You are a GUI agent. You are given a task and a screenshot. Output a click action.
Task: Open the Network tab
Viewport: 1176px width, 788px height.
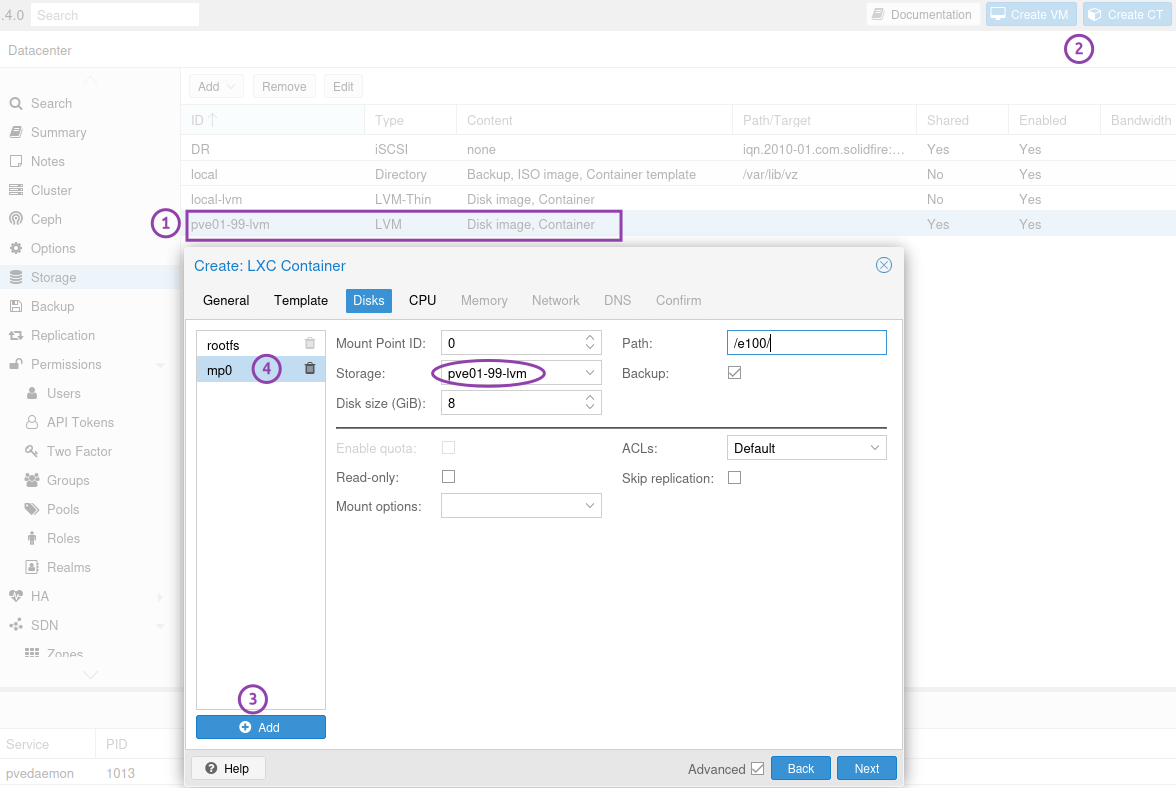pyautogui.click(x=556, y=300)
